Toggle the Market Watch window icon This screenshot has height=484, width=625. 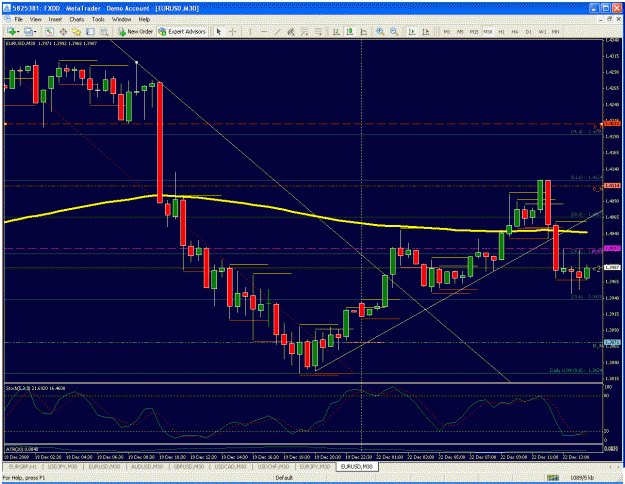tap(49, 31)
